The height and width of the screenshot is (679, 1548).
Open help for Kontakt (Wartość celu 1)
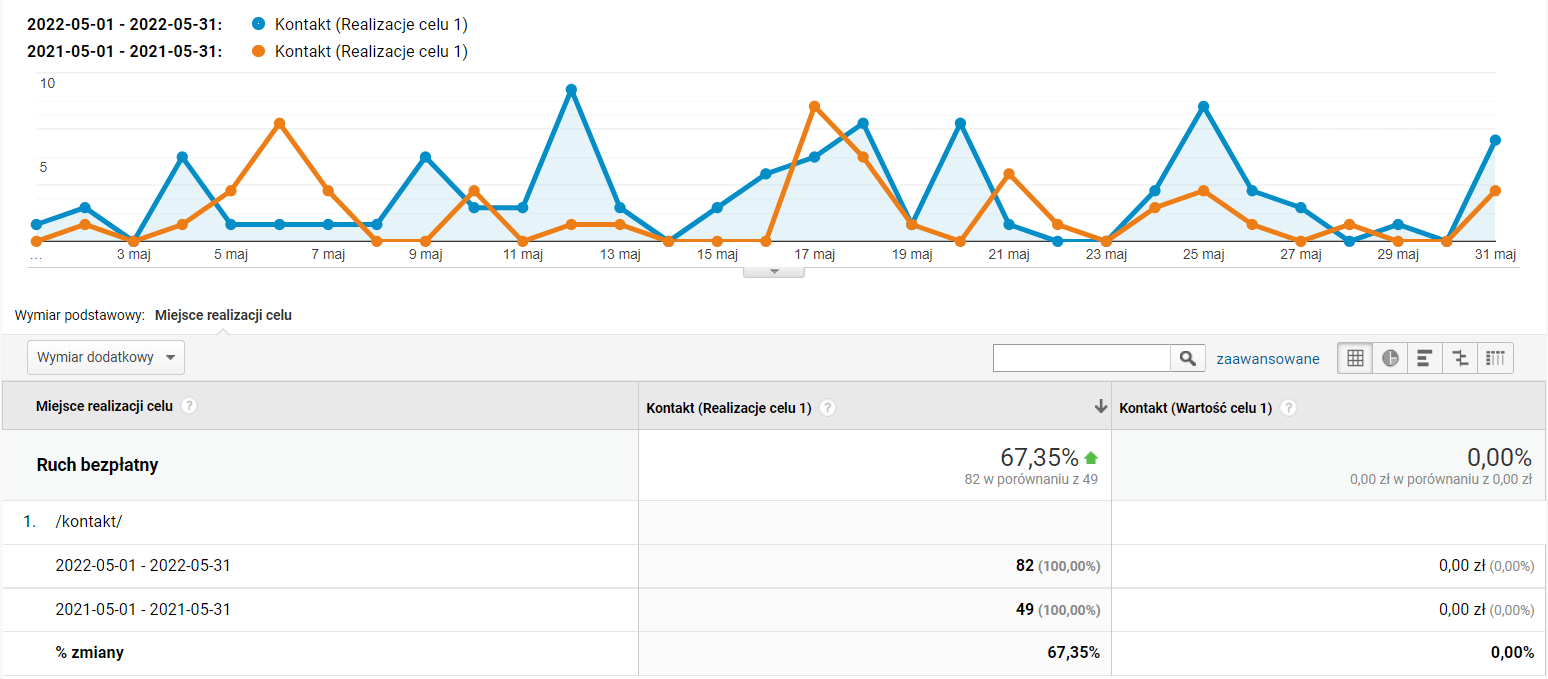[x=1289, y=408]
